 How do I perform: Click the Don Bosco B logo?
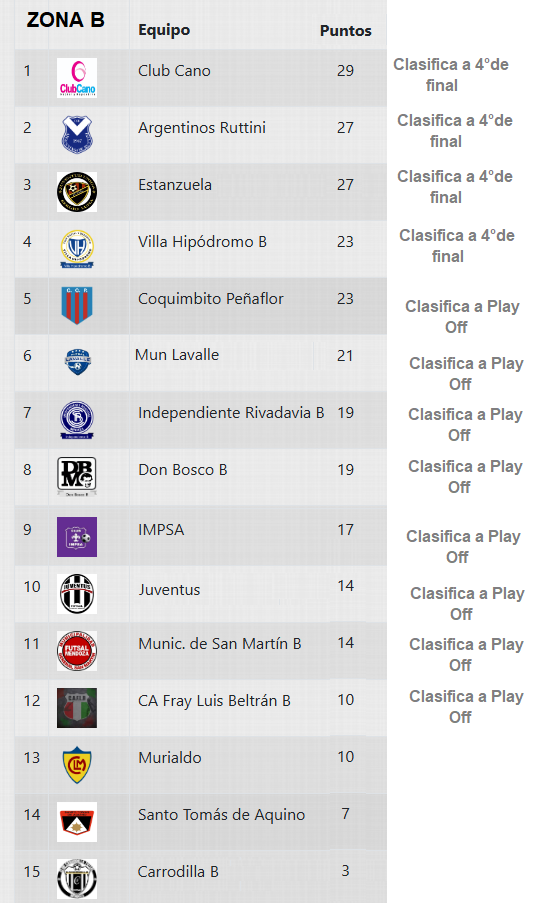[77, 476]
